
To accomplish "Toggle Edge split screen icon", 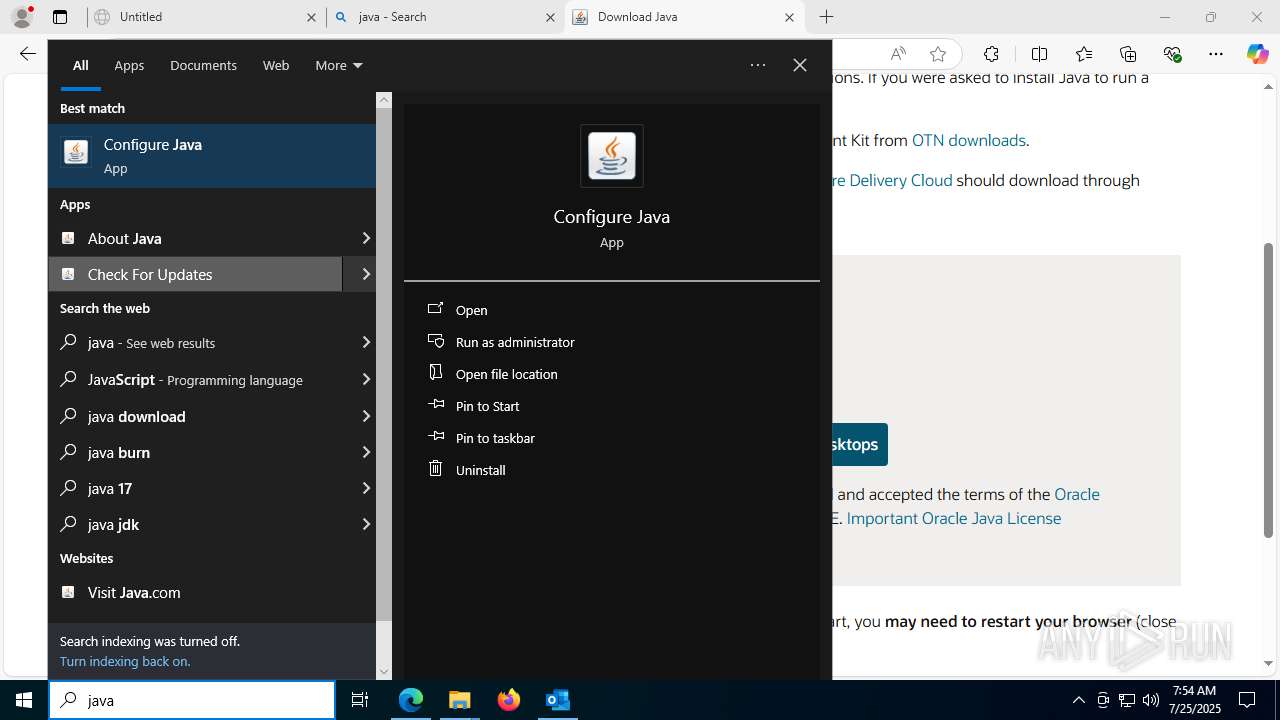I will tap(1039, 54).
